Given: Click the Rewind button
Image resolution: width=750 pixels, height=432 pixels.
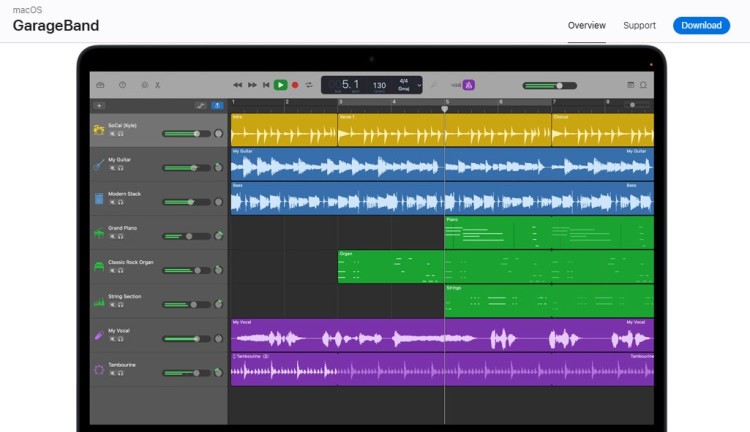Looking at the screenshot, I should click(237, 85).
